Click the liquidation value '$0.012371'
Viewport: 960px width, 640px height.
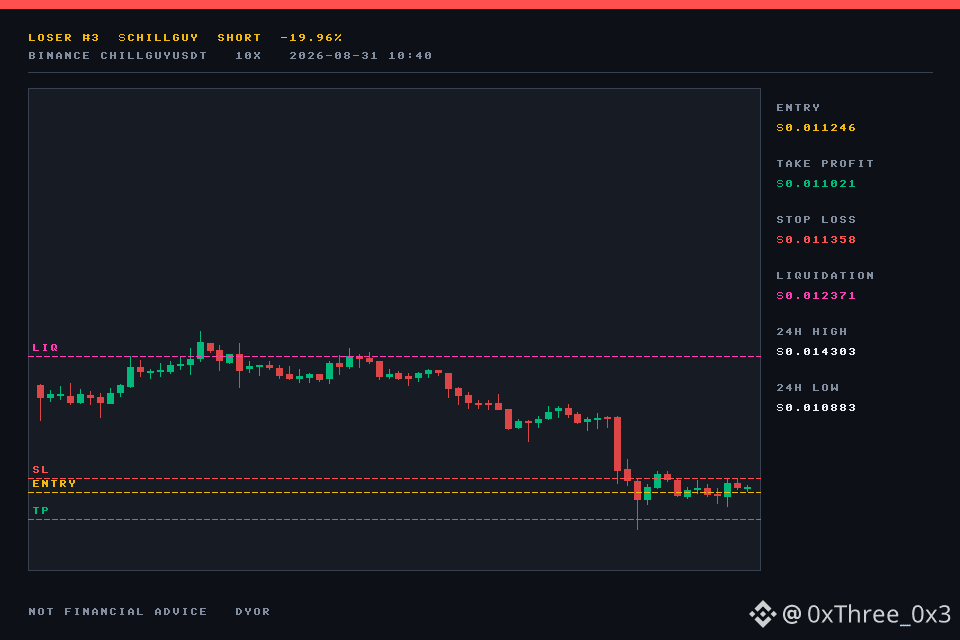coord(816,296)
